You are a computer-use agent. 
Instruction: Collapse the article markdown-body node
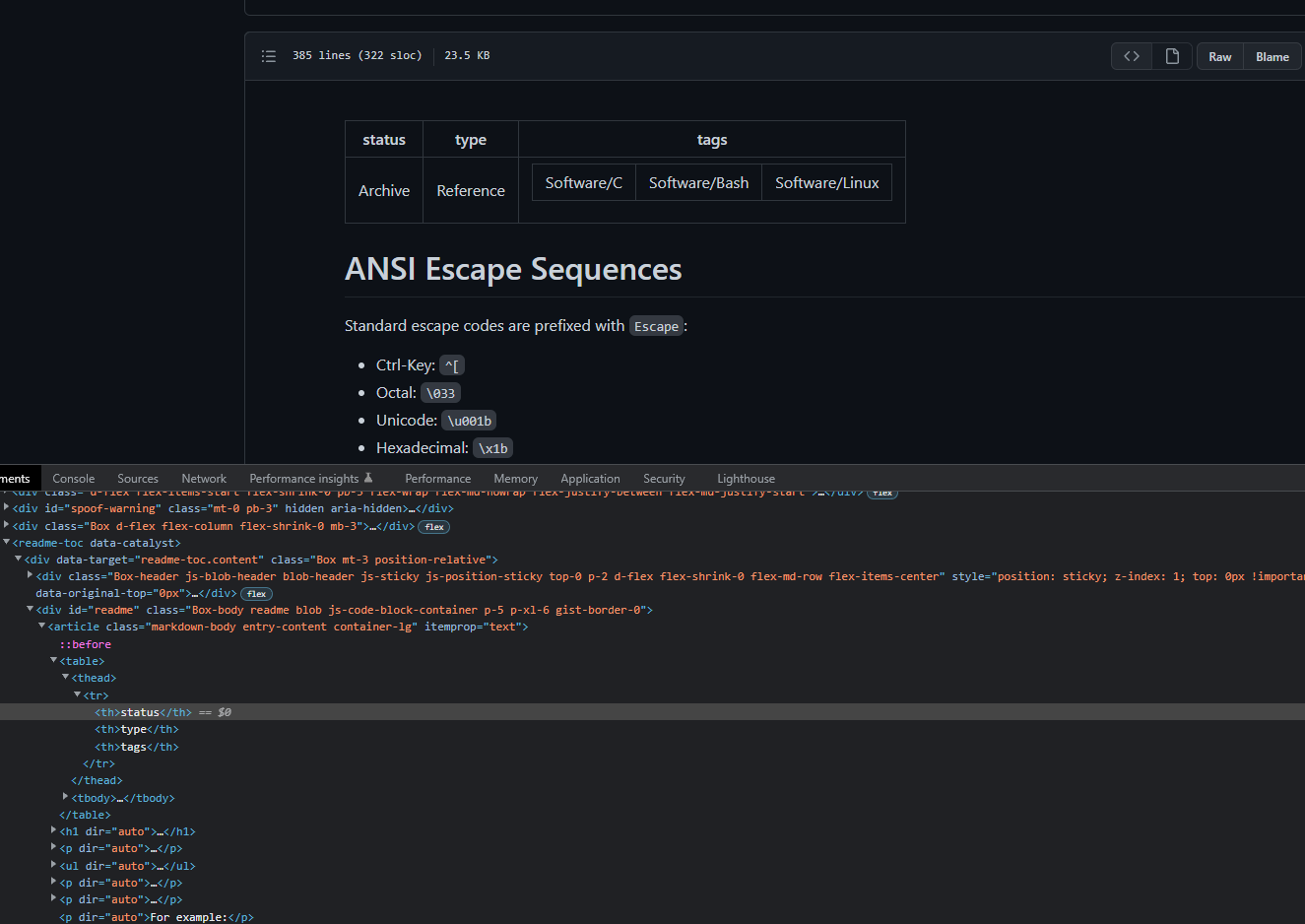point(41,626)
